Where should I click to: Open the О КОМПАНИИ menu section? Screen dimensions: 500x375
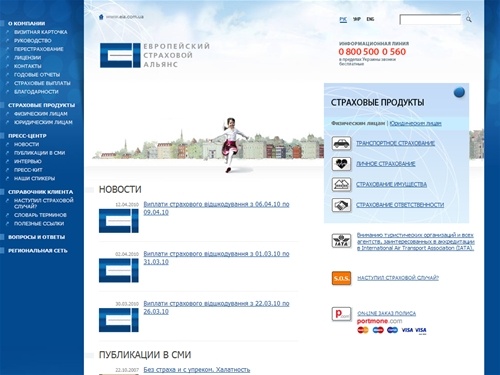(x=26, y=24)
